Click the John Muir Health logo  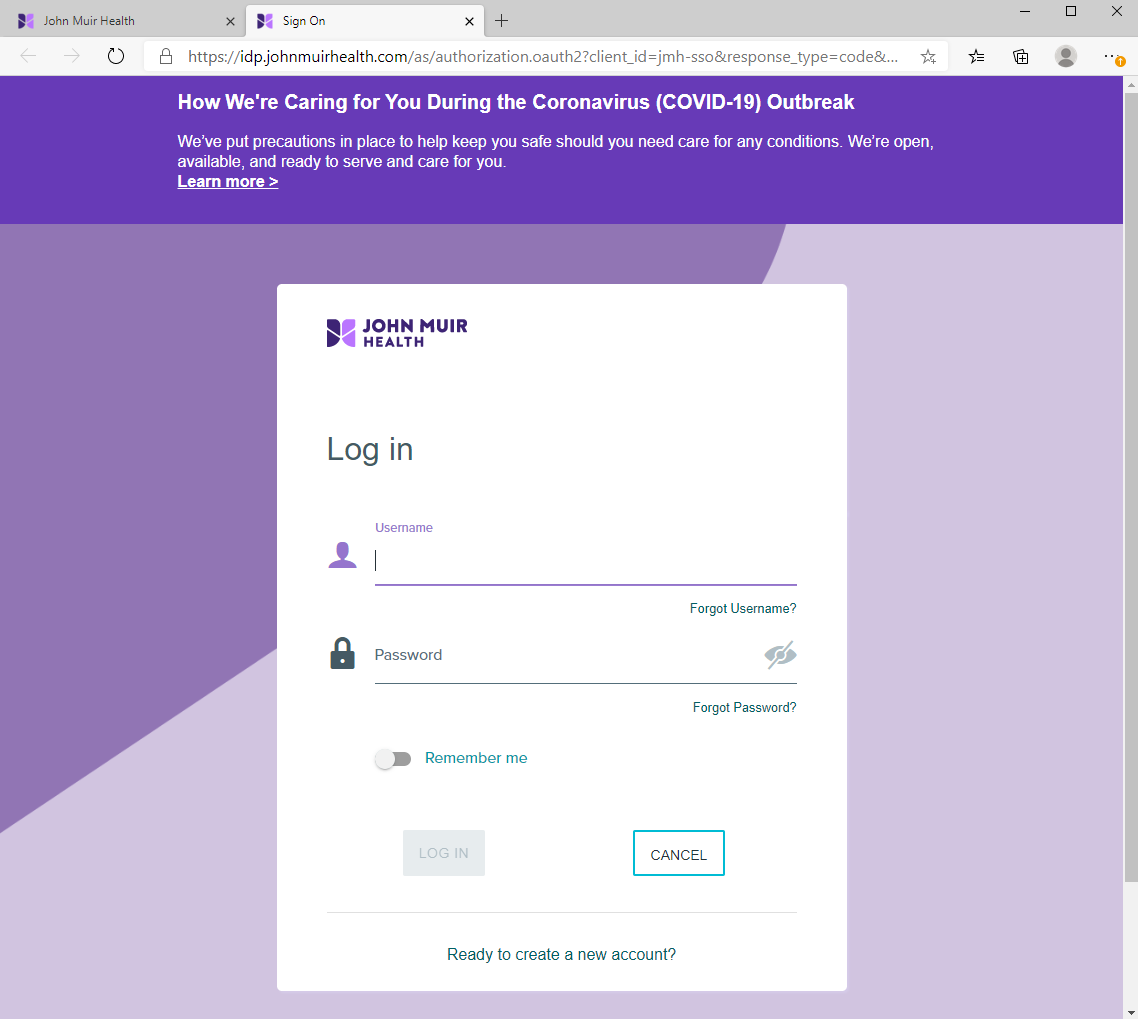396,331
